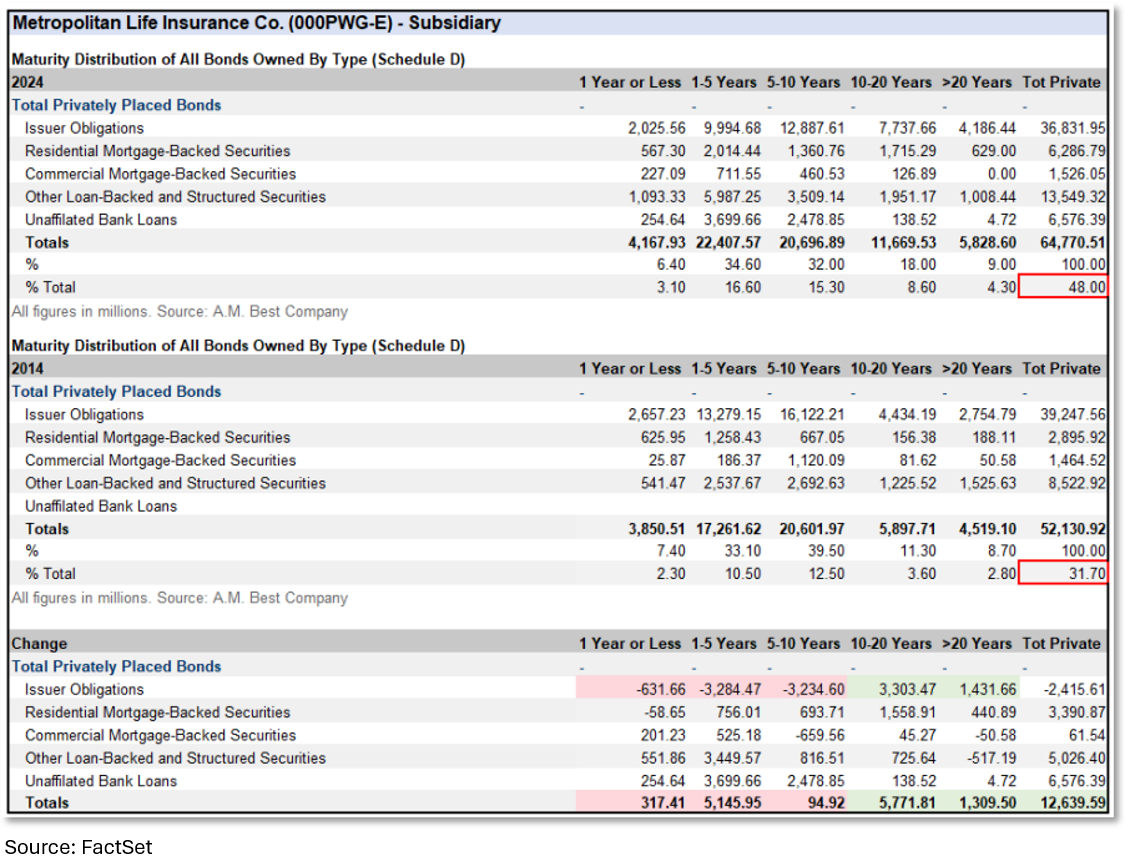
Task: Click the Metropolitan Life Insurance Co. title
Action: (256, 23)
